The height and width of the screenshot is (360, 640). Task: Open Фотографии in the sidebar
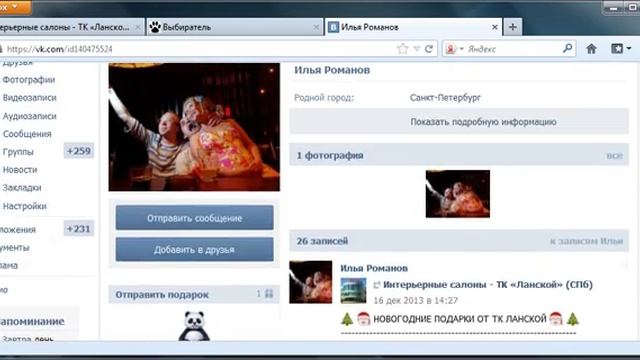click(x=29, y=80)
